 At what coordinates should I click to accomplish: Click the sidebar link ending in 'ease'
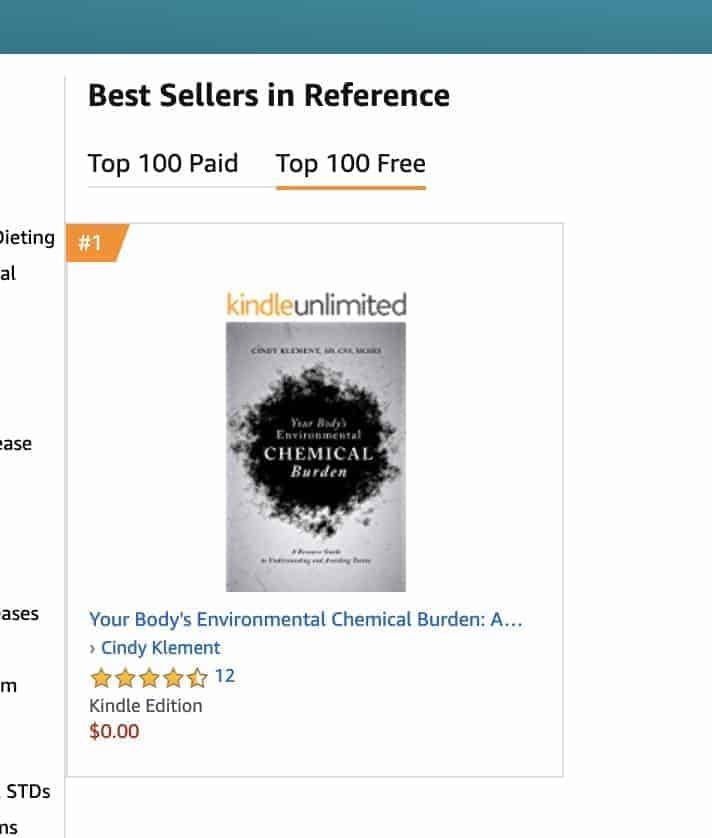pyautogui.click(x=15, y=444)
